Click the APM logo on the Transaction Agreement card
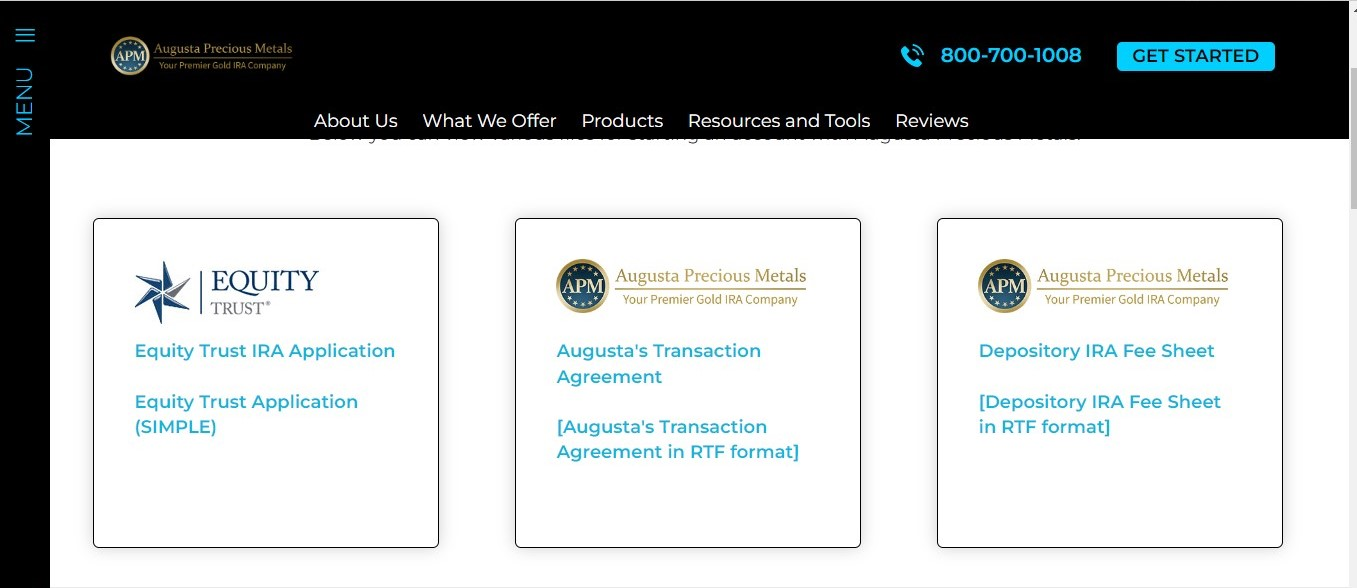The height and width of the screenshot is (588, 1357). pyautogui.click(x=682, y=285)
